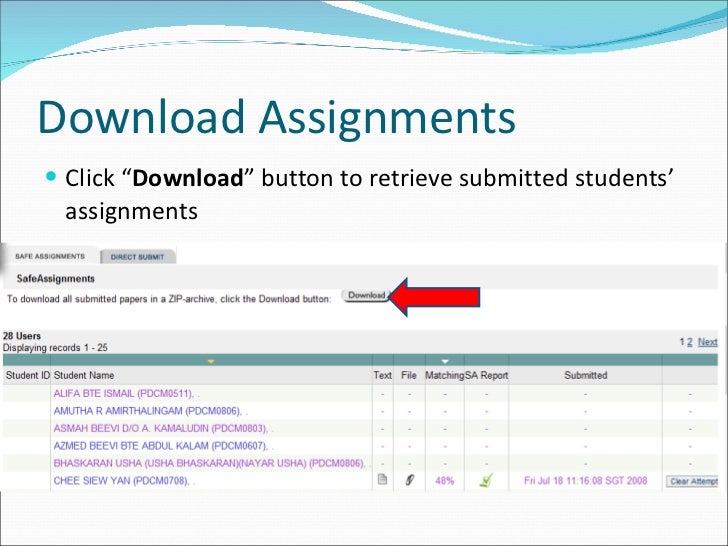This screenshot has width=728, height=546.
Task: Click the Matching column header
Action: pos(444,375)
